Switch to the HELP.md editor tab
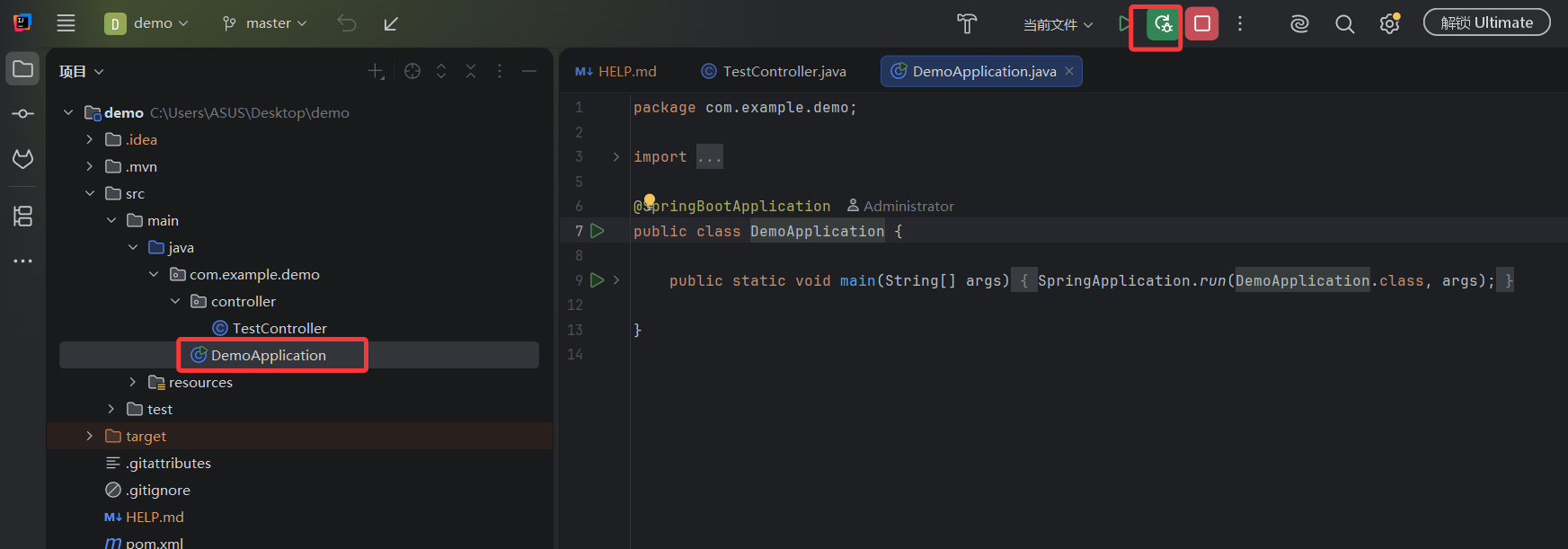Image resolution: width=1568 pixels, height=549 pixels. (616, 71)
